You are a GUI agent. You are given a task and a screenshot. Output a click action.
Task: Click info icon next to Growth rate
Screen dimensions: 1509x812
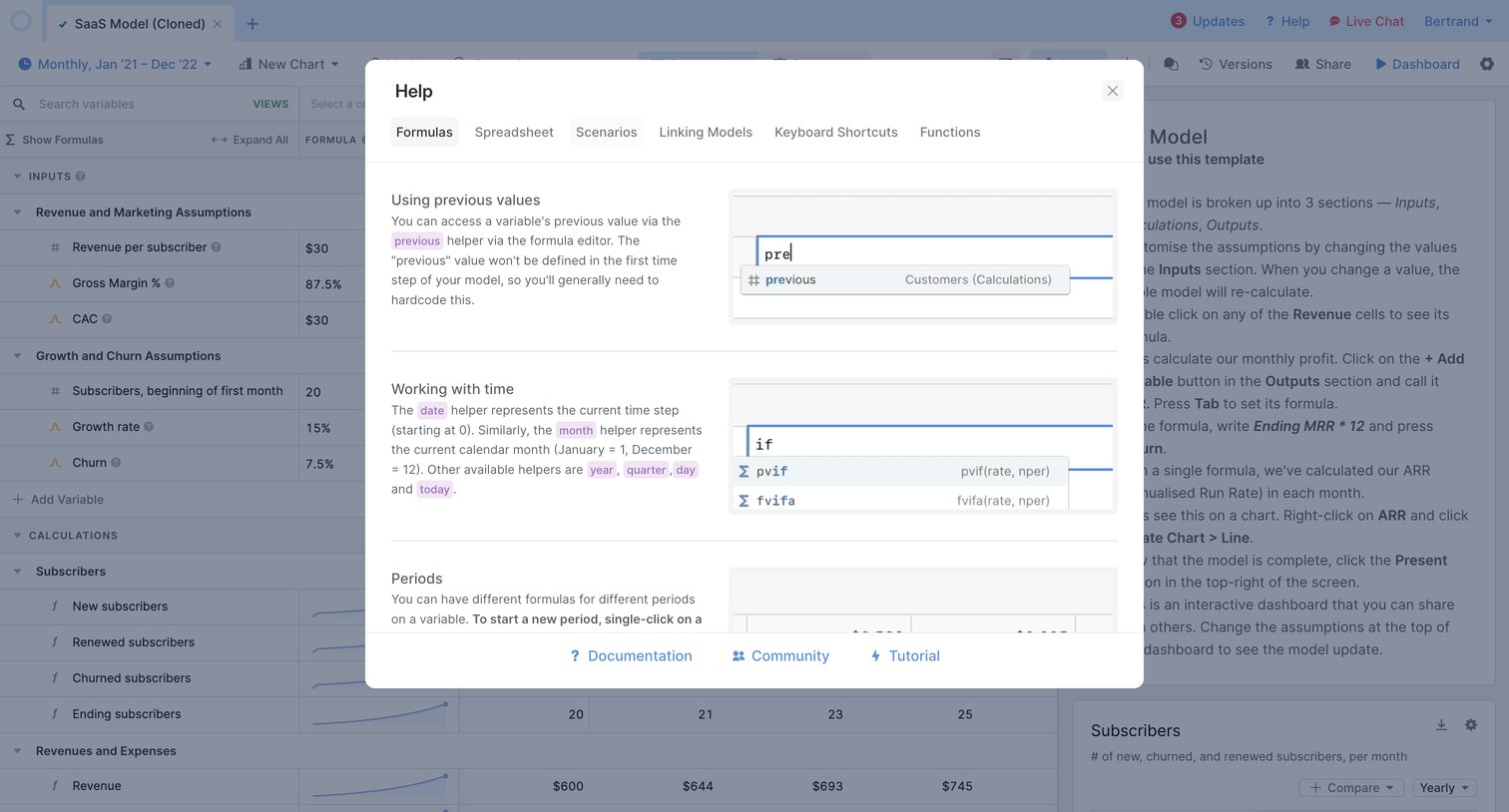click(x=149, y=427)
